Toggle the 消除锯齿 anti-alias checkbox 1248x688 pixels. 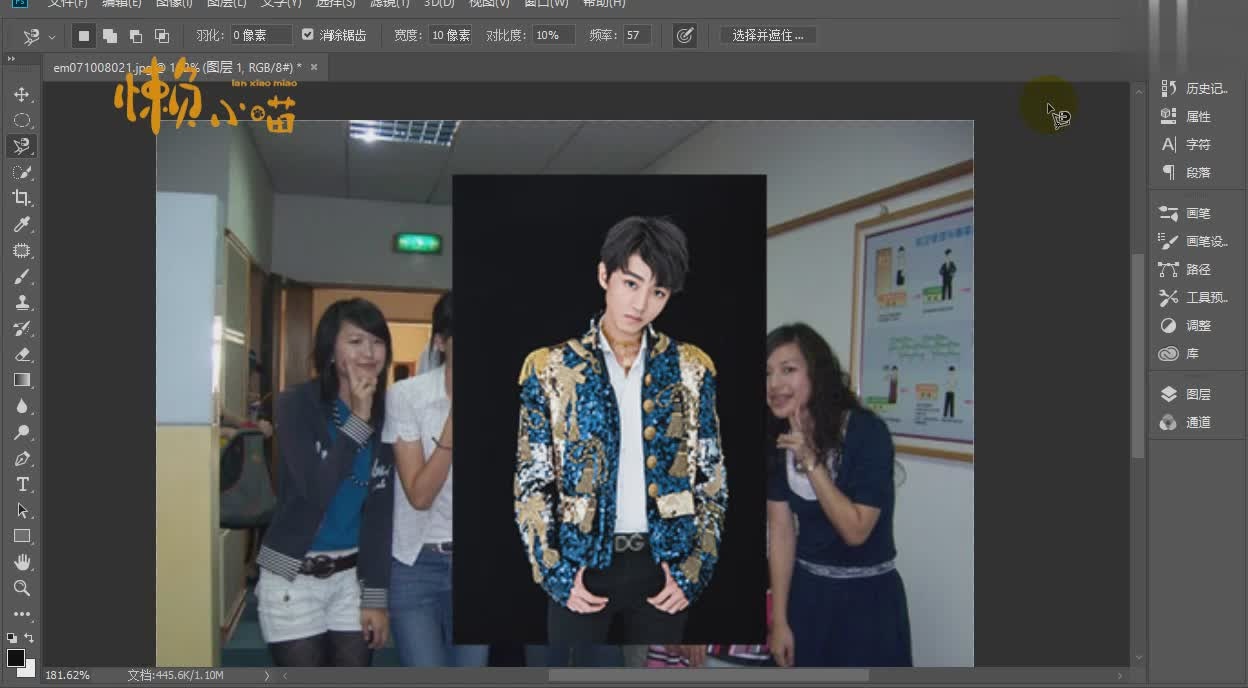pyautogui.click(x=307, y=35)
